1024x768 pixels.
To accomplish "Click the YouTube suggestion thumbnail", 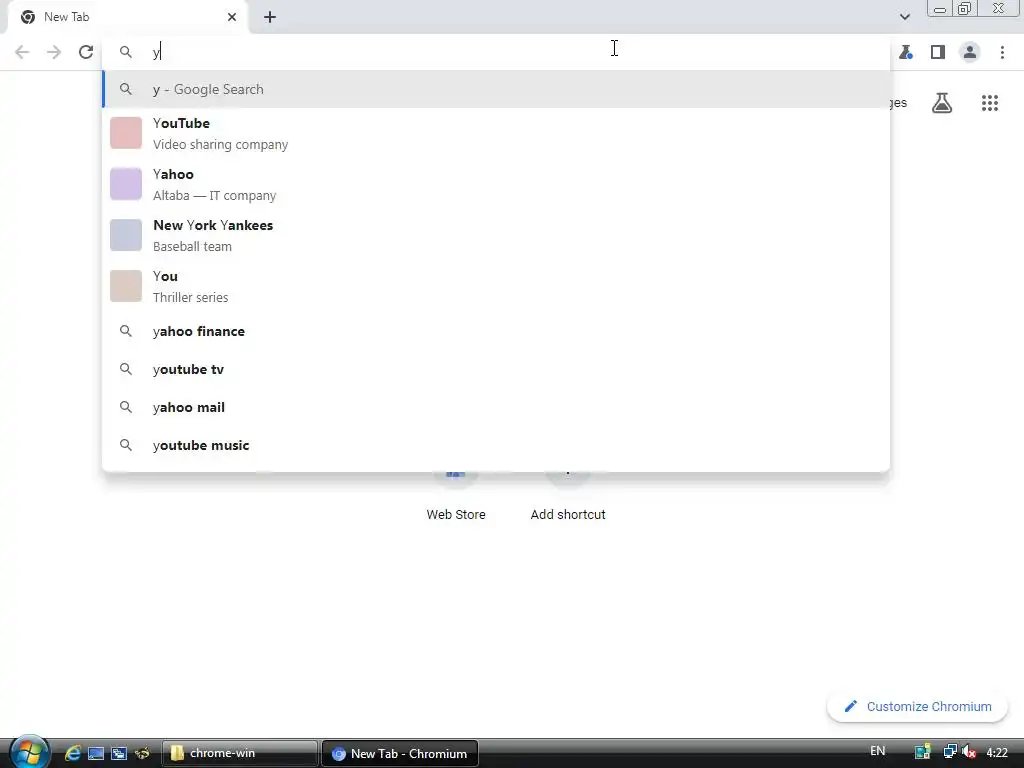I will coord(125,133).
